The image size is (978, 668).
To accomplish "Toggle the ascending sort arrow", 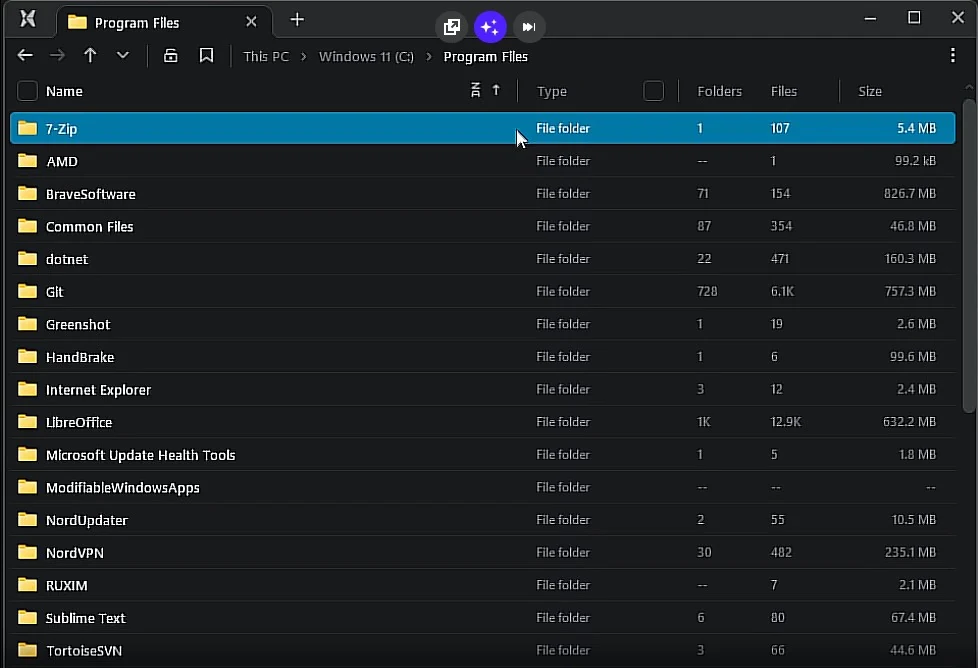I will pyautogui.click(x=496, y=90).
